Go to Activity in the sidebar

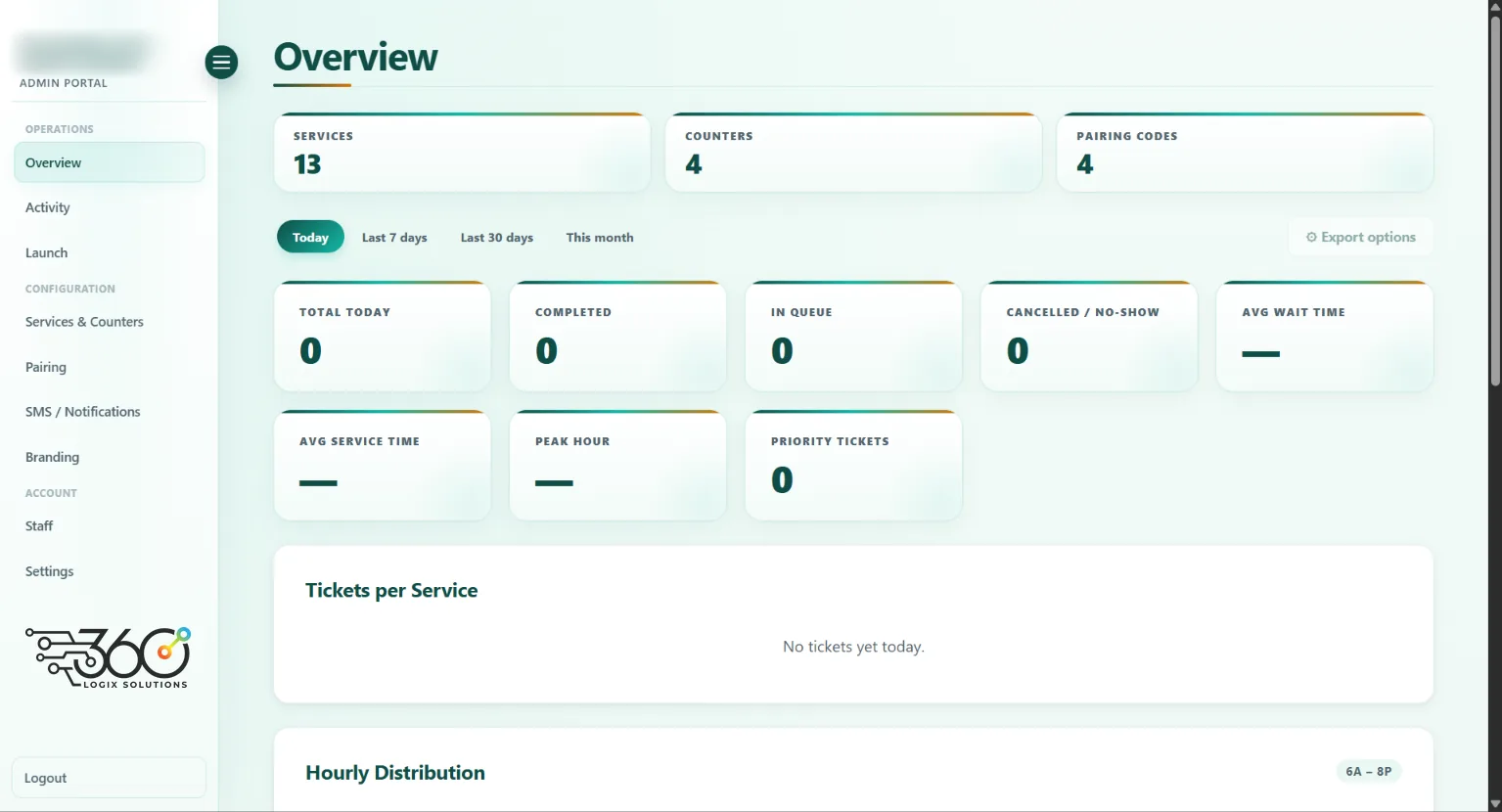click(x=109, y=207)
